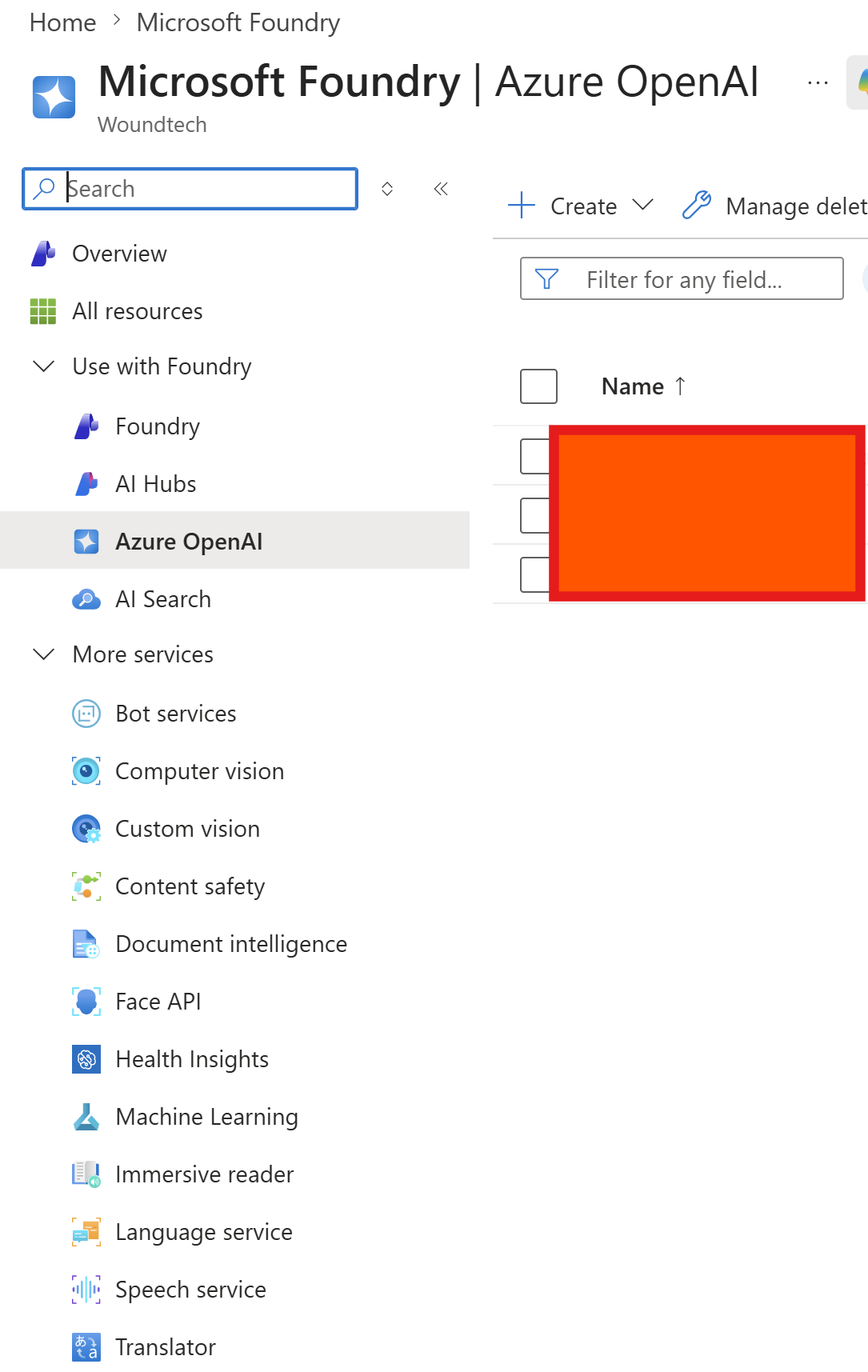Click the plus icon next to Create
This screenshot has height=1372, width=868.
pos(522,206)
